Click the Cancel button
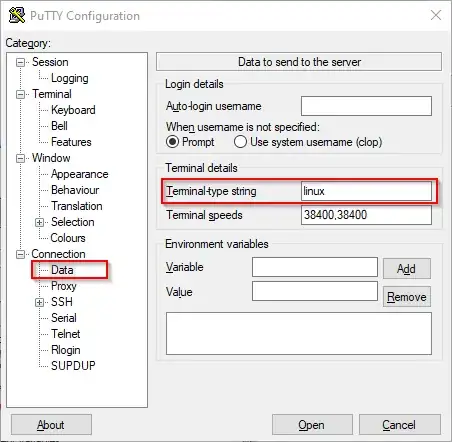This screenshot has height=442, width=452. [x=400, y=425]
